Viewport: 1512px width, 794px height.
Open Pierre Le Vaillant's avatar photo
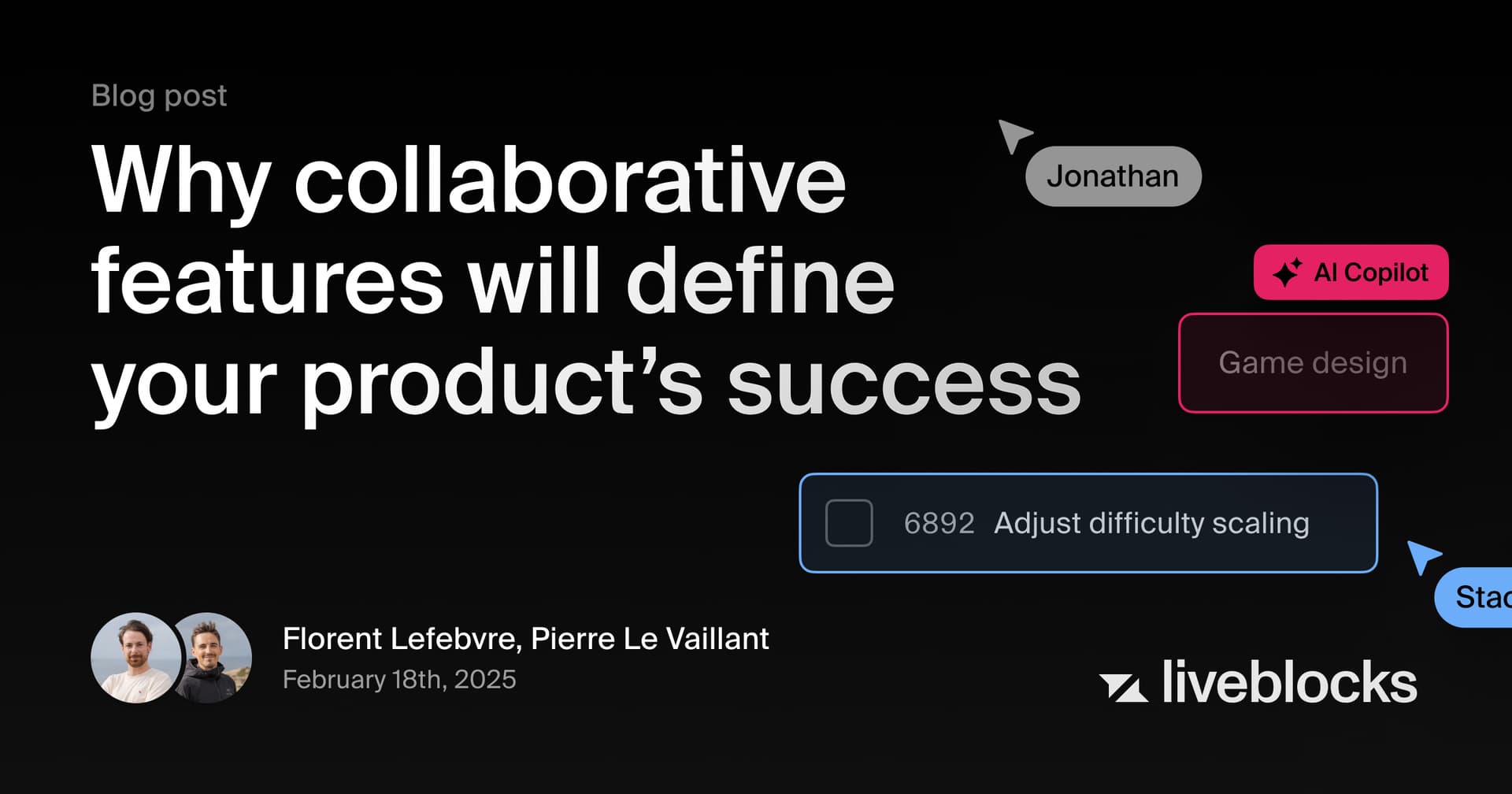pos(214,658)
